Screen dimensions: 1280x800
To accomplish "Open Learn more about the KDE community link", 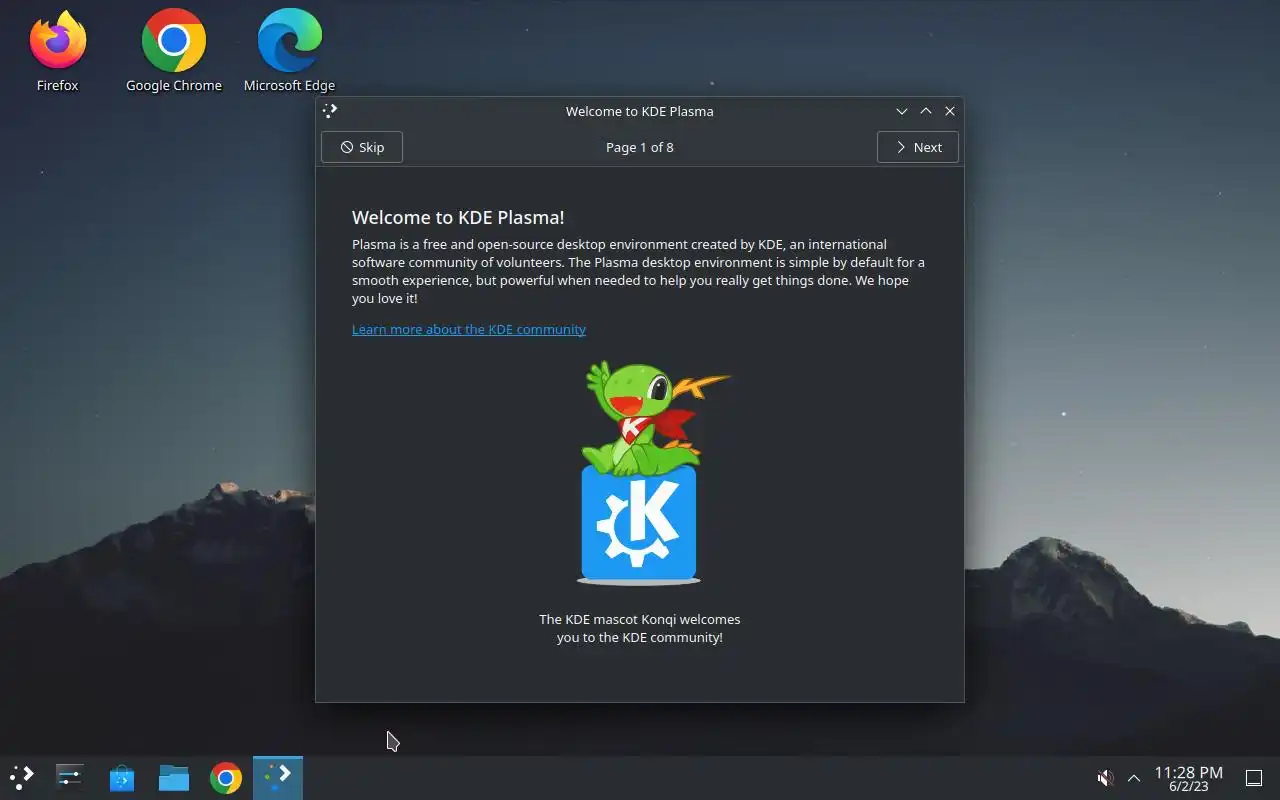I will pos(469,329).
